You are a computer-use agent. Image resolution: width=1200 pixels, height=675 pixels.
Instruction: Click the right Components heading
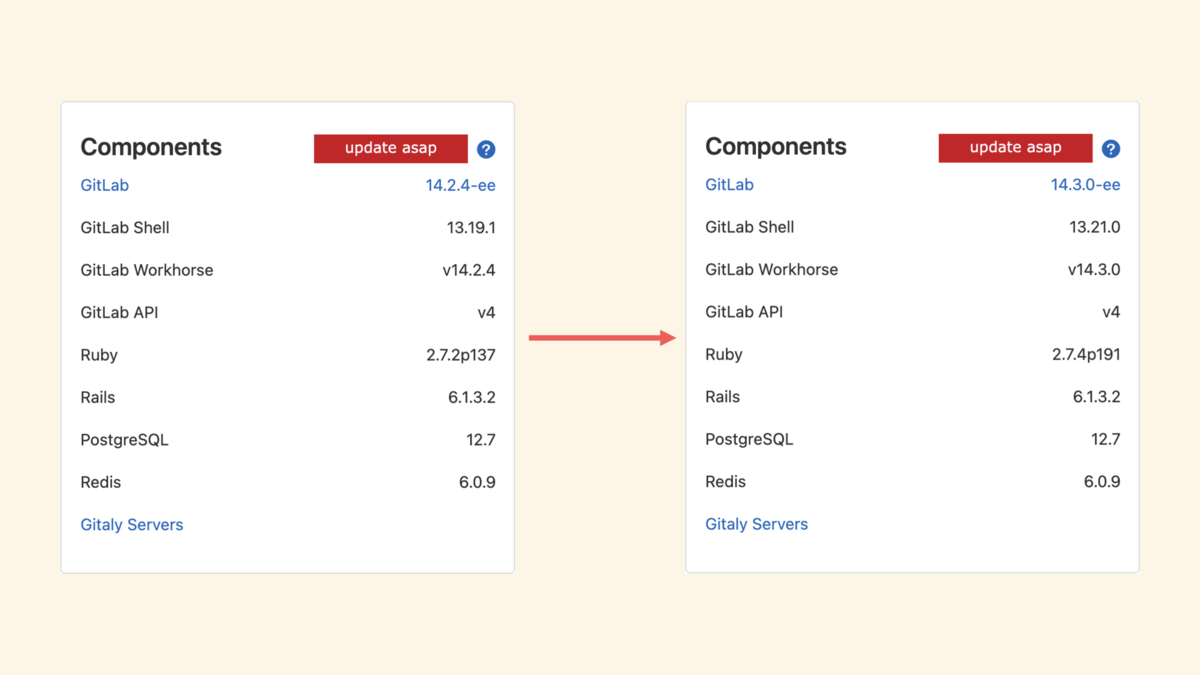click(x=776, y=146)
